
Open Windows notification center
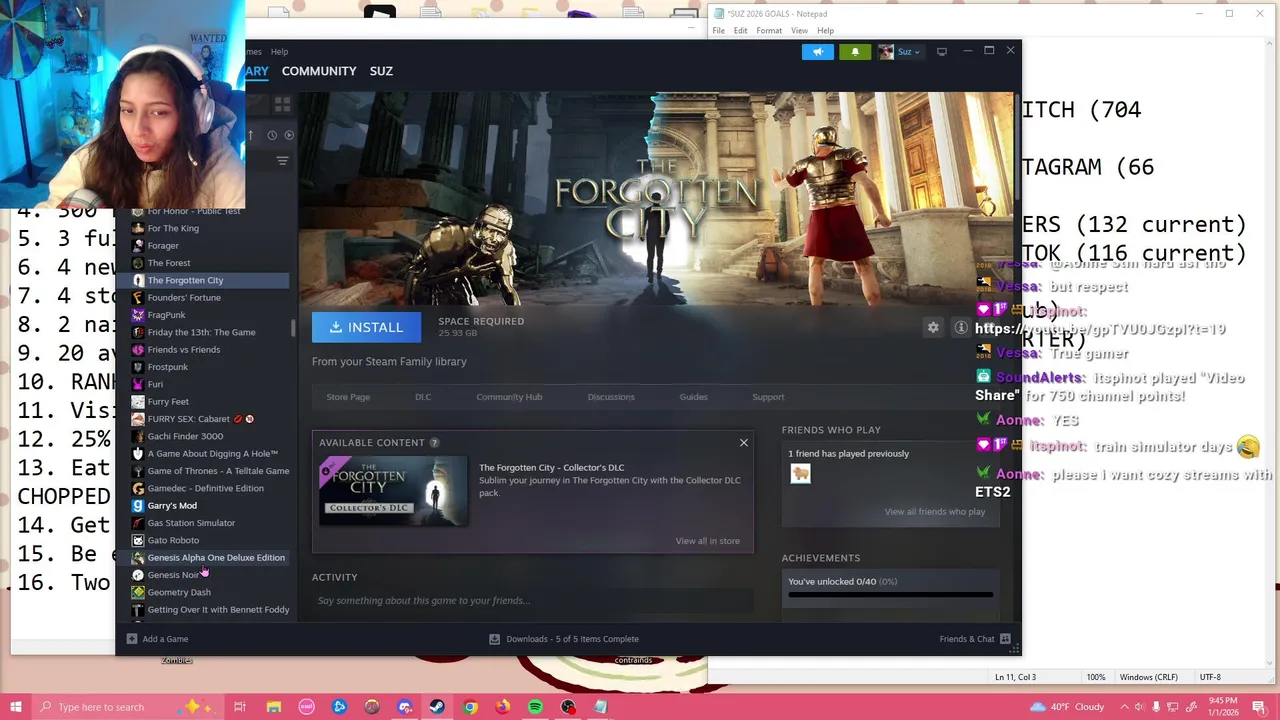(x=1262, y=707)
